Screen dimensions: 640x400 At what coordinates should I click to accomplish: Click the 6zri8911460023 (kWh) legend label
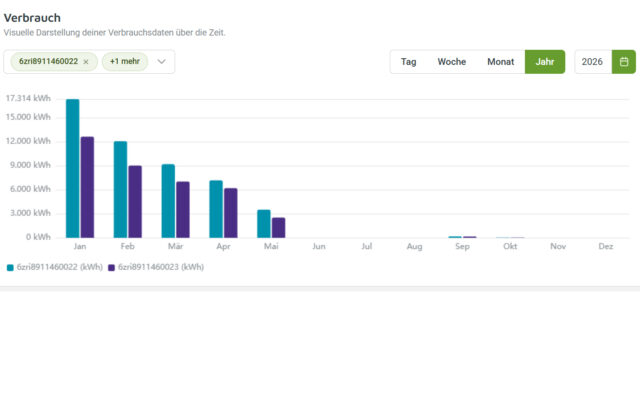click(x=161, y=267)
